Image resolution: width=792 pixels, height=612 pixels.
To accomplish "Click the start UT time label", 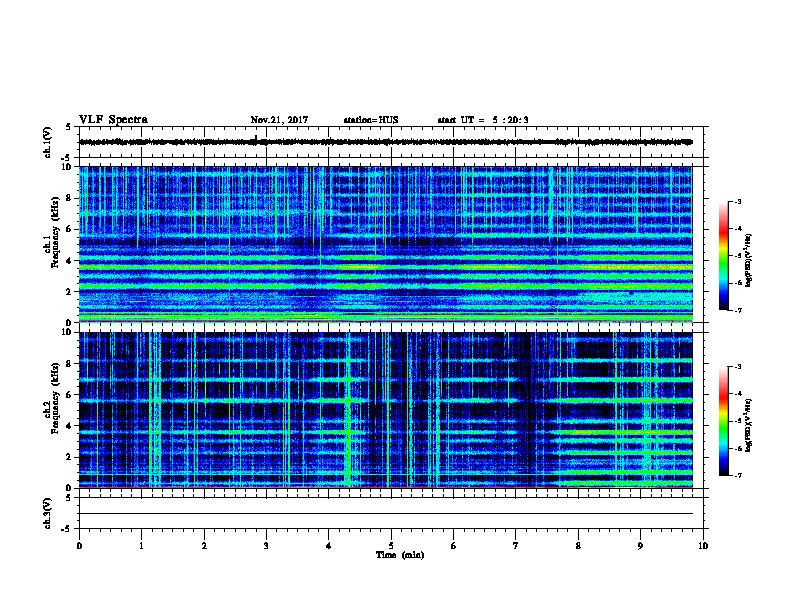I will point(483,120).
